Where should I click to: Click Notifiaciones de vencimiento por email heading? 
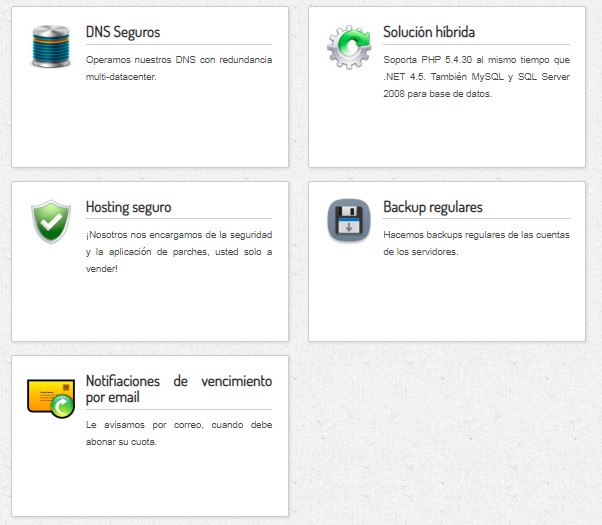click(x=178, y=389)
